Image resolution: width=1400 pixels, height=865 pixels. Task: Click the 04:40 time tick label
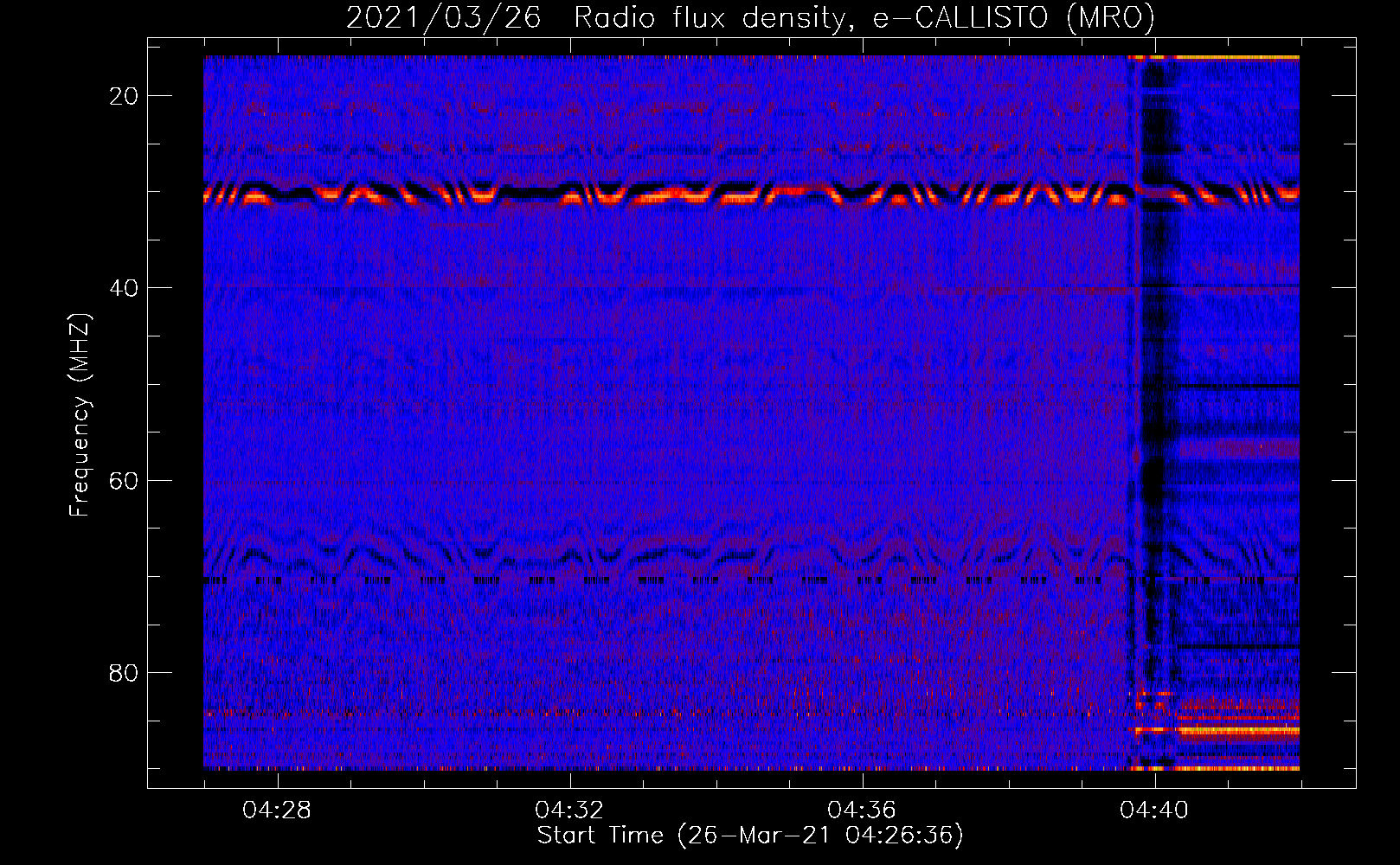coord(1154,811)
